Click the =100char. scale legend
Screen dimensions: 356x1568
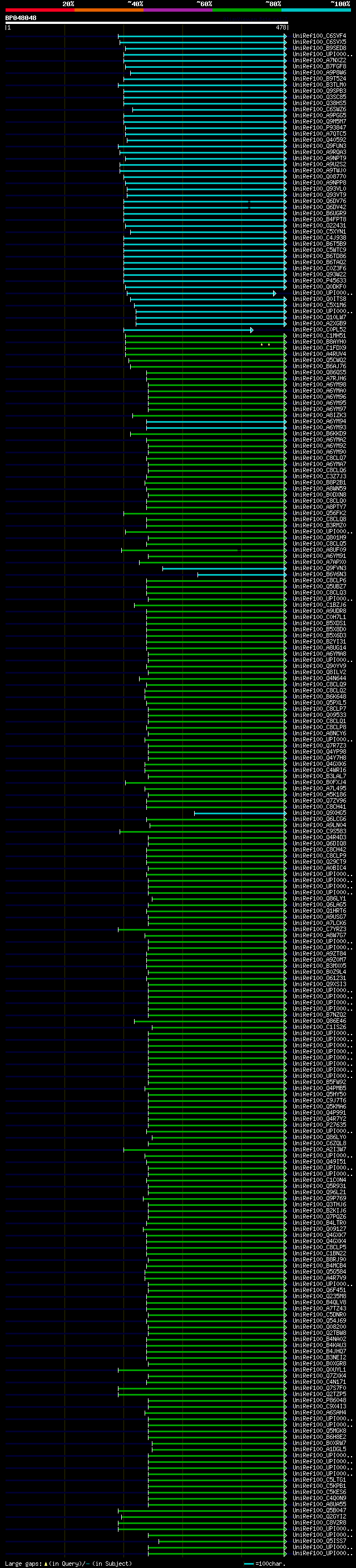point(265,1564)
